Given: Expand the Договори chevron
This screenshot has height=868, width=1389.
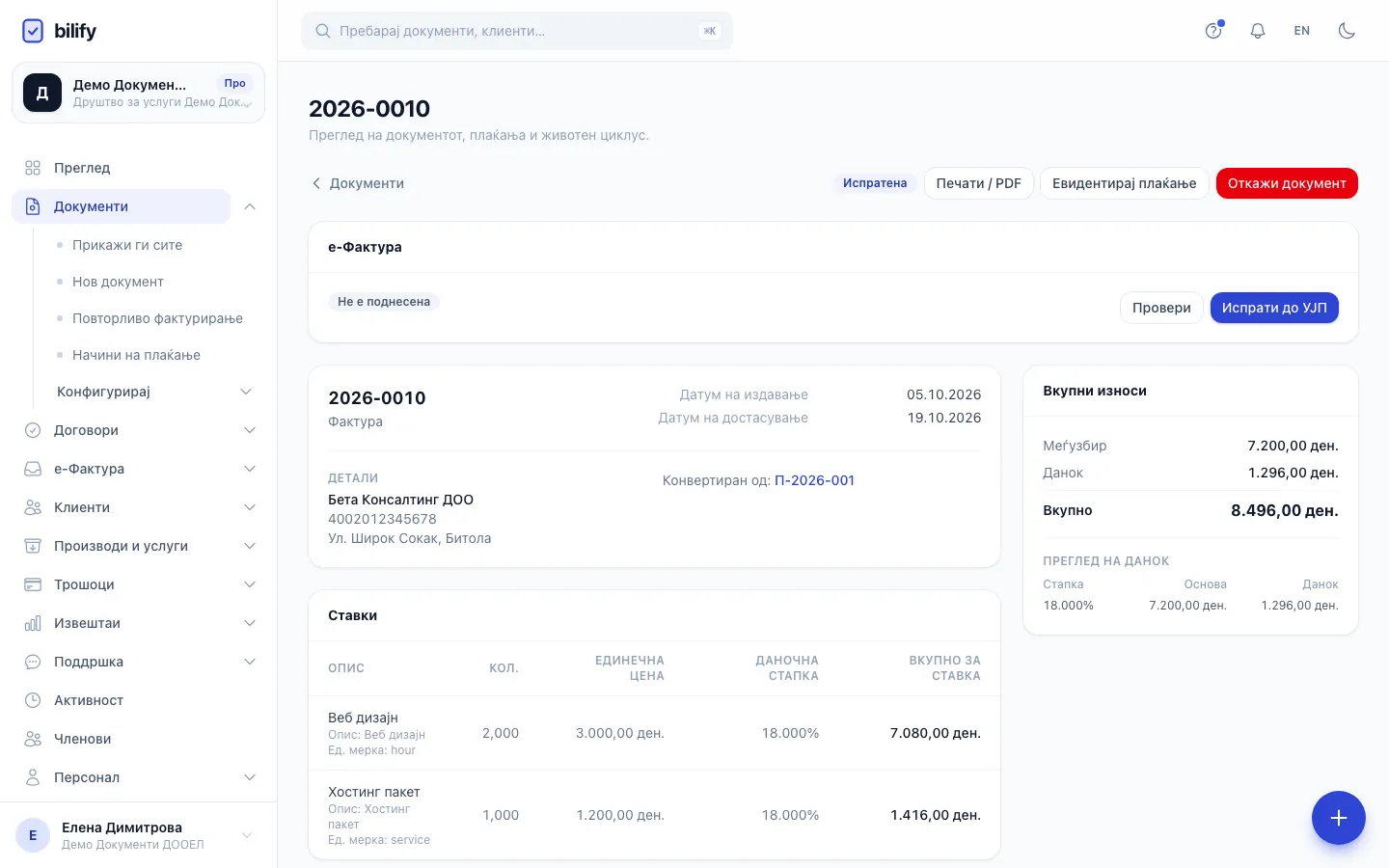Looking at the screenshot, I should click(x=250, y=430).
